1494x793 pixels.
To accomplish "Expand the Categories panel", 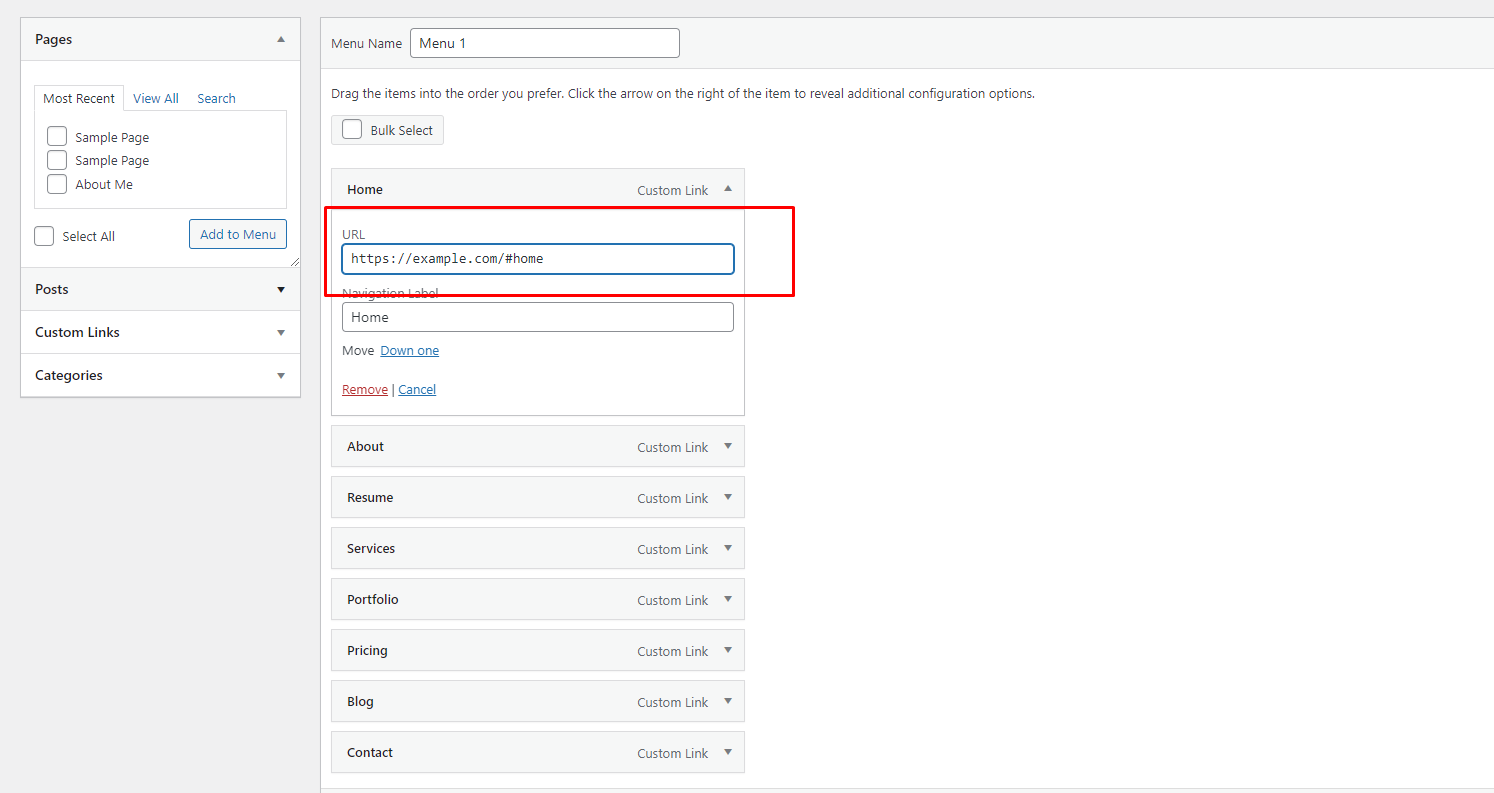I will coord(281,376).
